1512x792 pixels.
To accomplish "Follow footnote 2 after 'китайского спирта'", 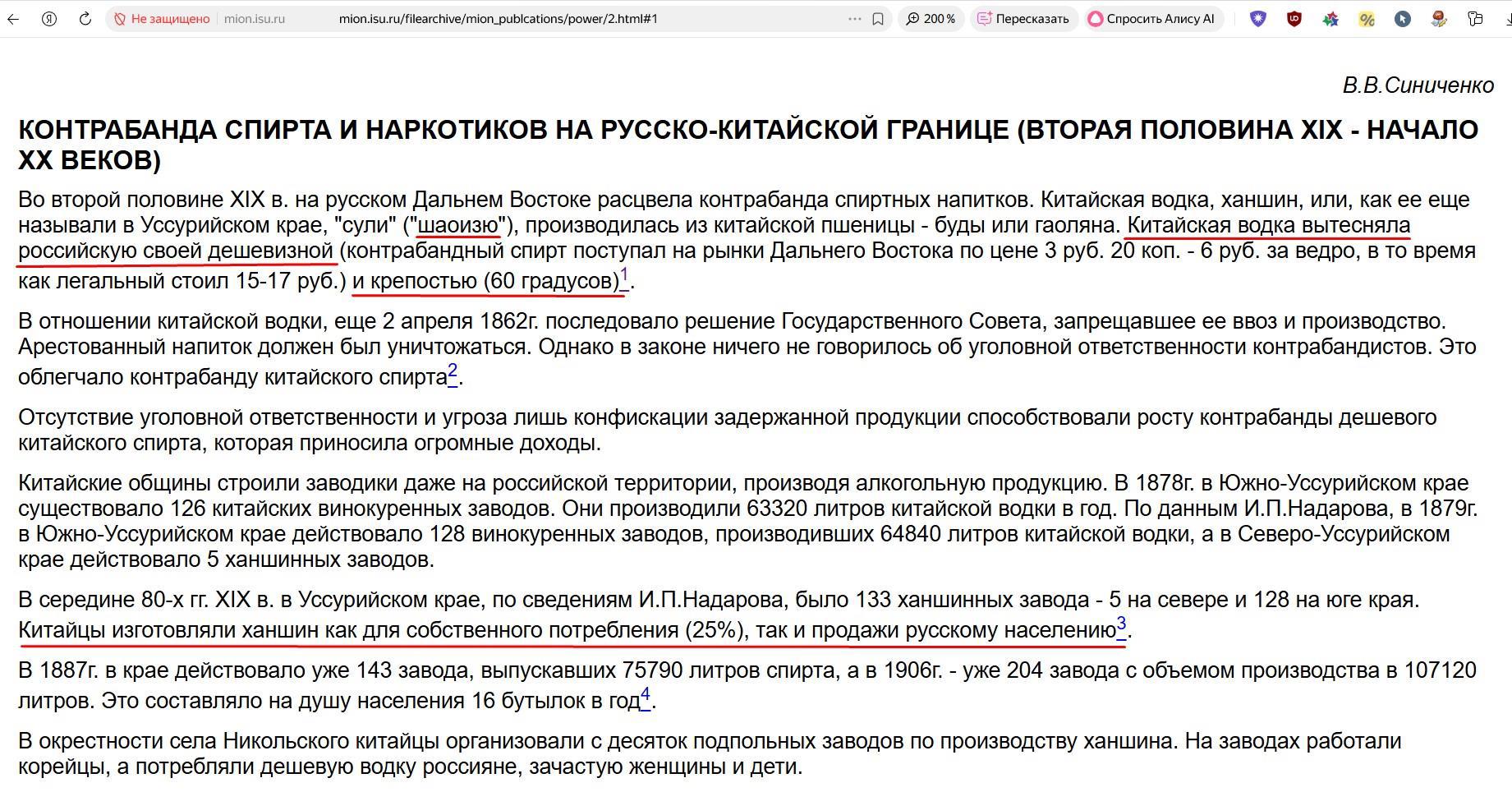I will point(452,372).
